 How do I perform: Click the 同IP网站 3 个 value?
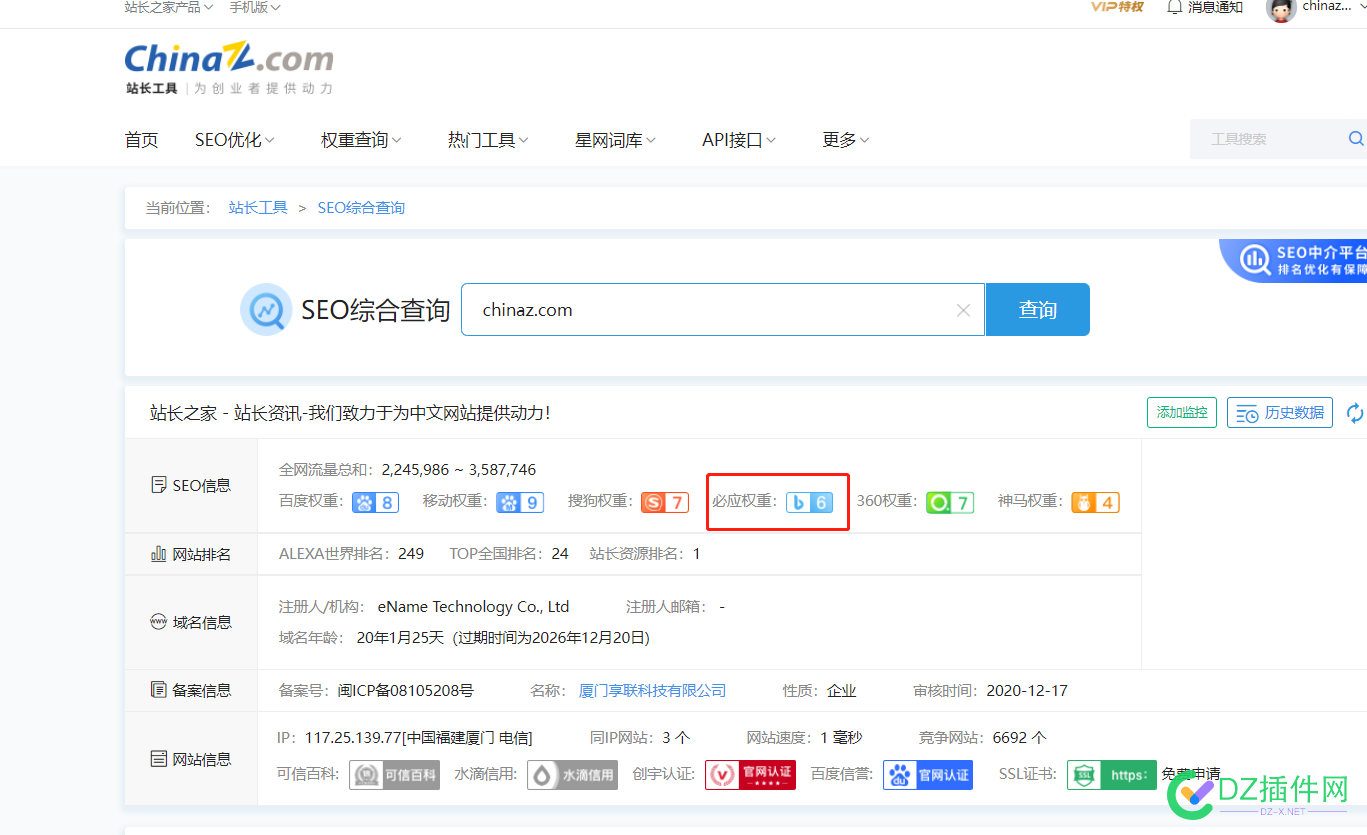pos(676,738)
